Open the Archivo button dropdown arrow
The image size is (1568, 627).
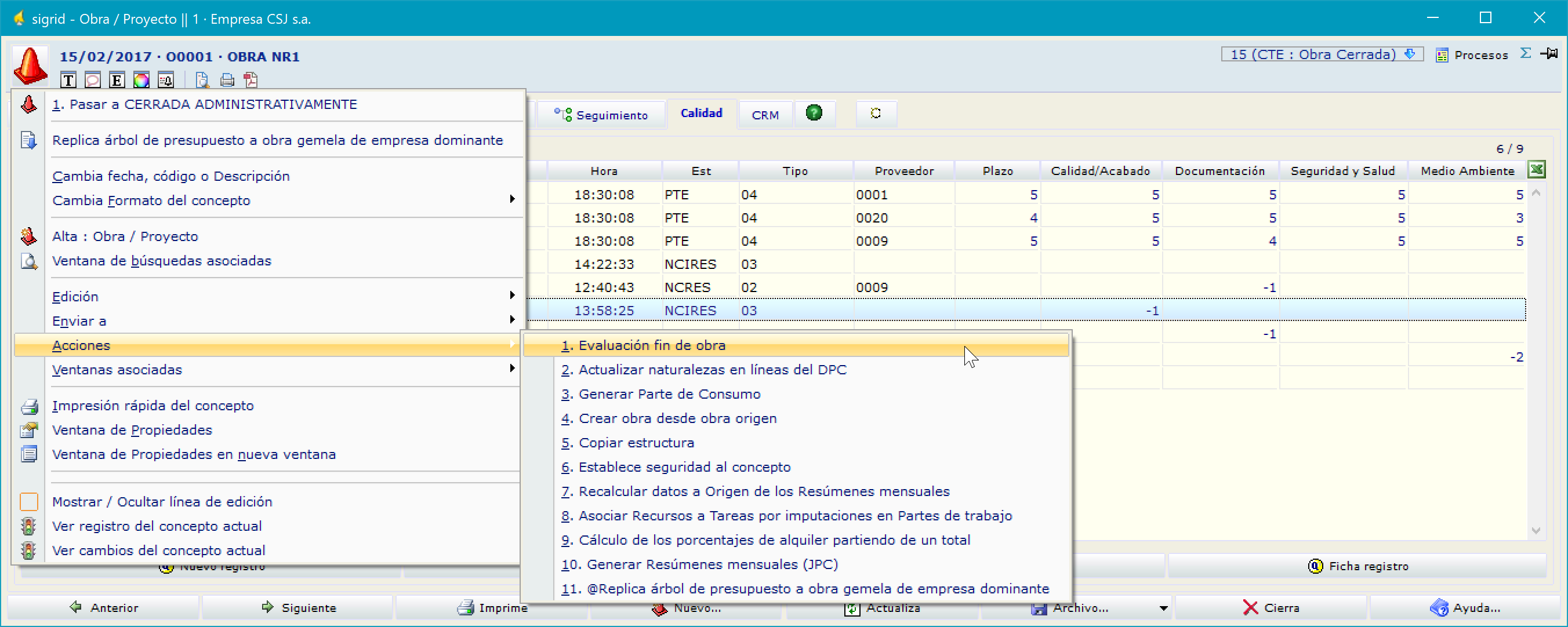coord(1163,607)
